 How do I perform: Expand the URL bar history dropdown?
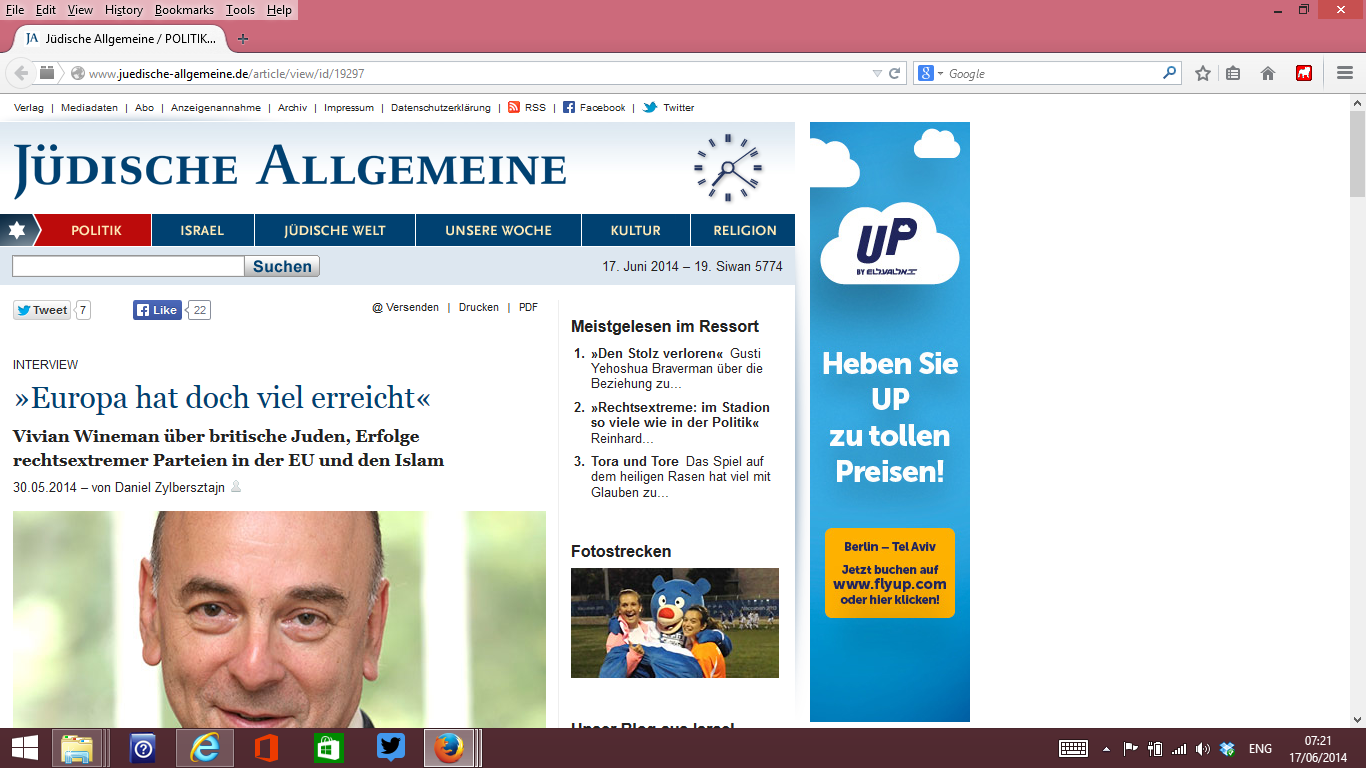click(x=877, y=73)
